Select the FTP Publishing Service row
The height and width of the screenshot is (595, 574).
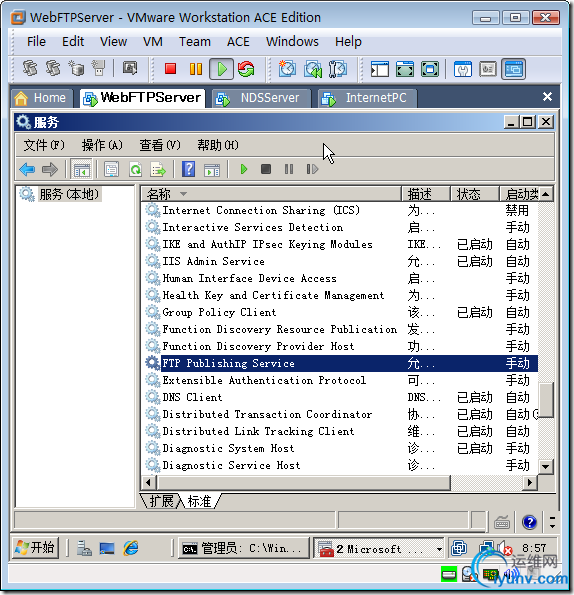[340, 363]
